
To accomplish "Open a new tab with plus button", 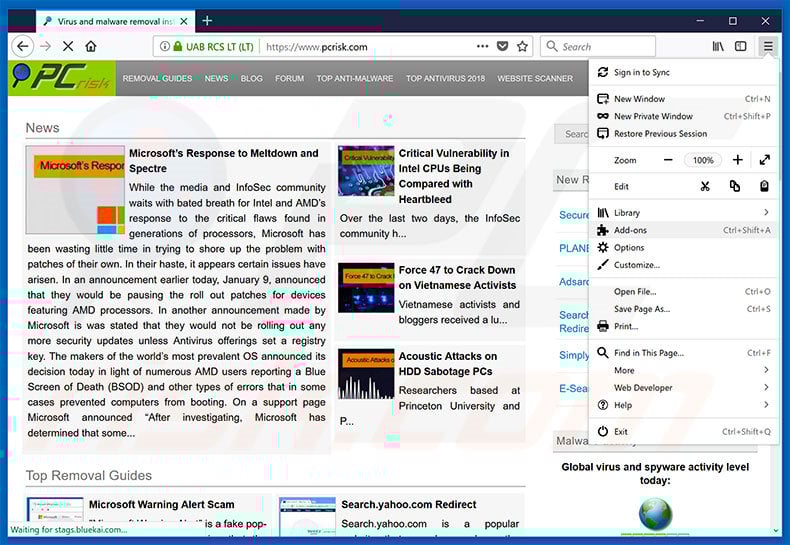I will click(207, 21).
